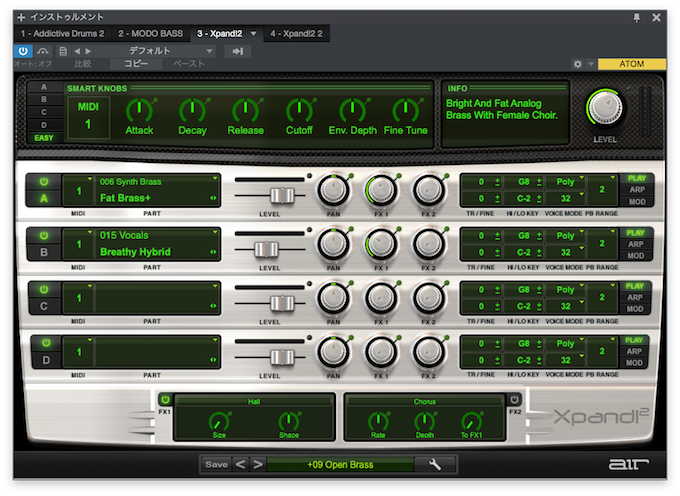Screen dimensions: 680x496
Task: Click the Fat Brass+ patch step arrows
Action: (213, 198)
